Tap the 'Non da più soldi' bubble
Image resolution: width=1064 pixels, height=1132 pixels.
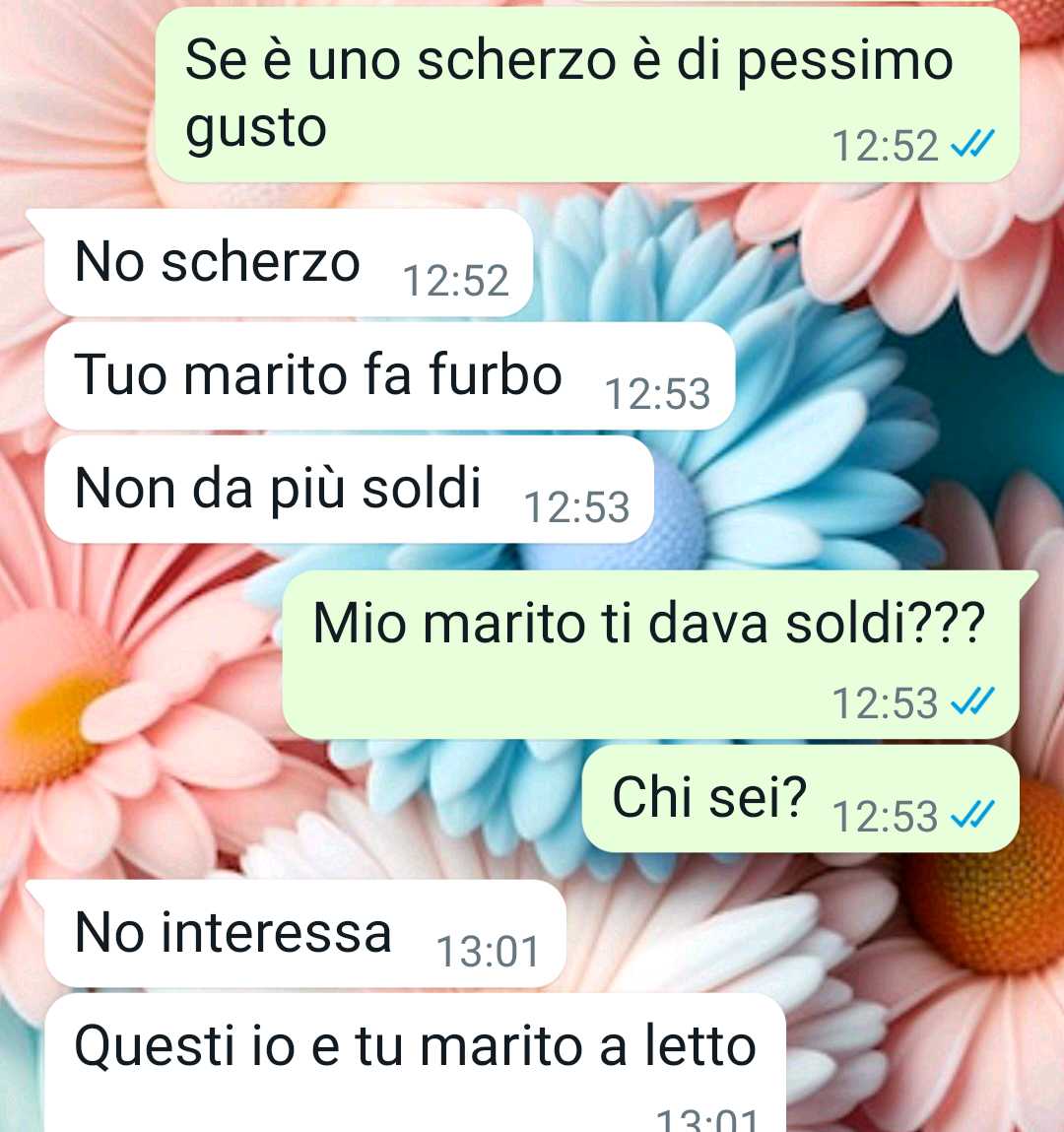click(x=349, y=489)
